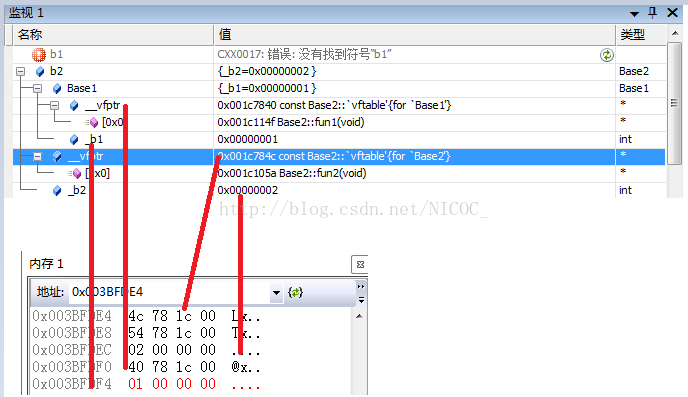688x397 pixels.
Task: Click the refresh icon beside the memory address field
Action: point(295,292)
